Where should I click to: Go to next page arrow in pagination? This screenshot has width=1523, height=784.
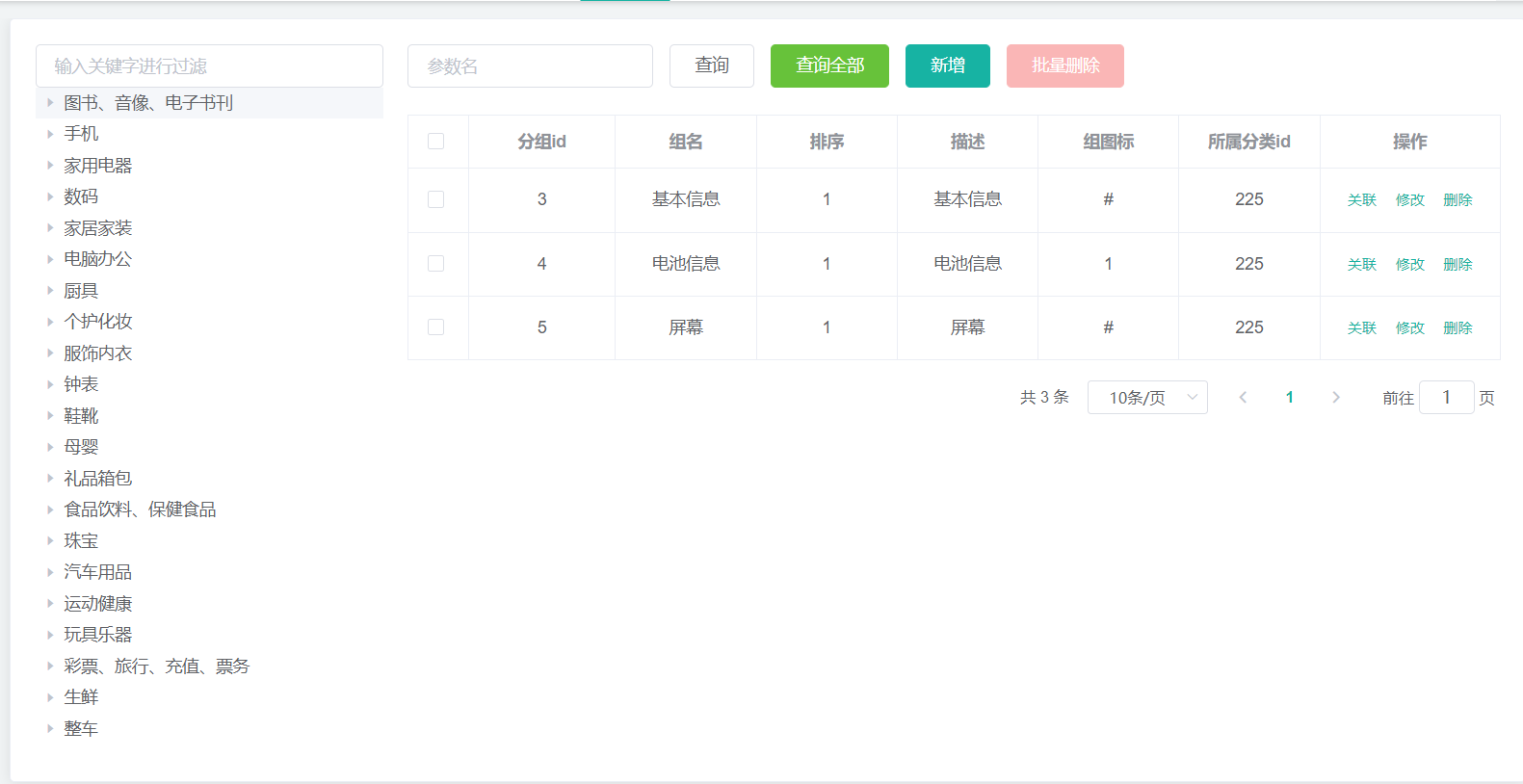point(1336,397)
